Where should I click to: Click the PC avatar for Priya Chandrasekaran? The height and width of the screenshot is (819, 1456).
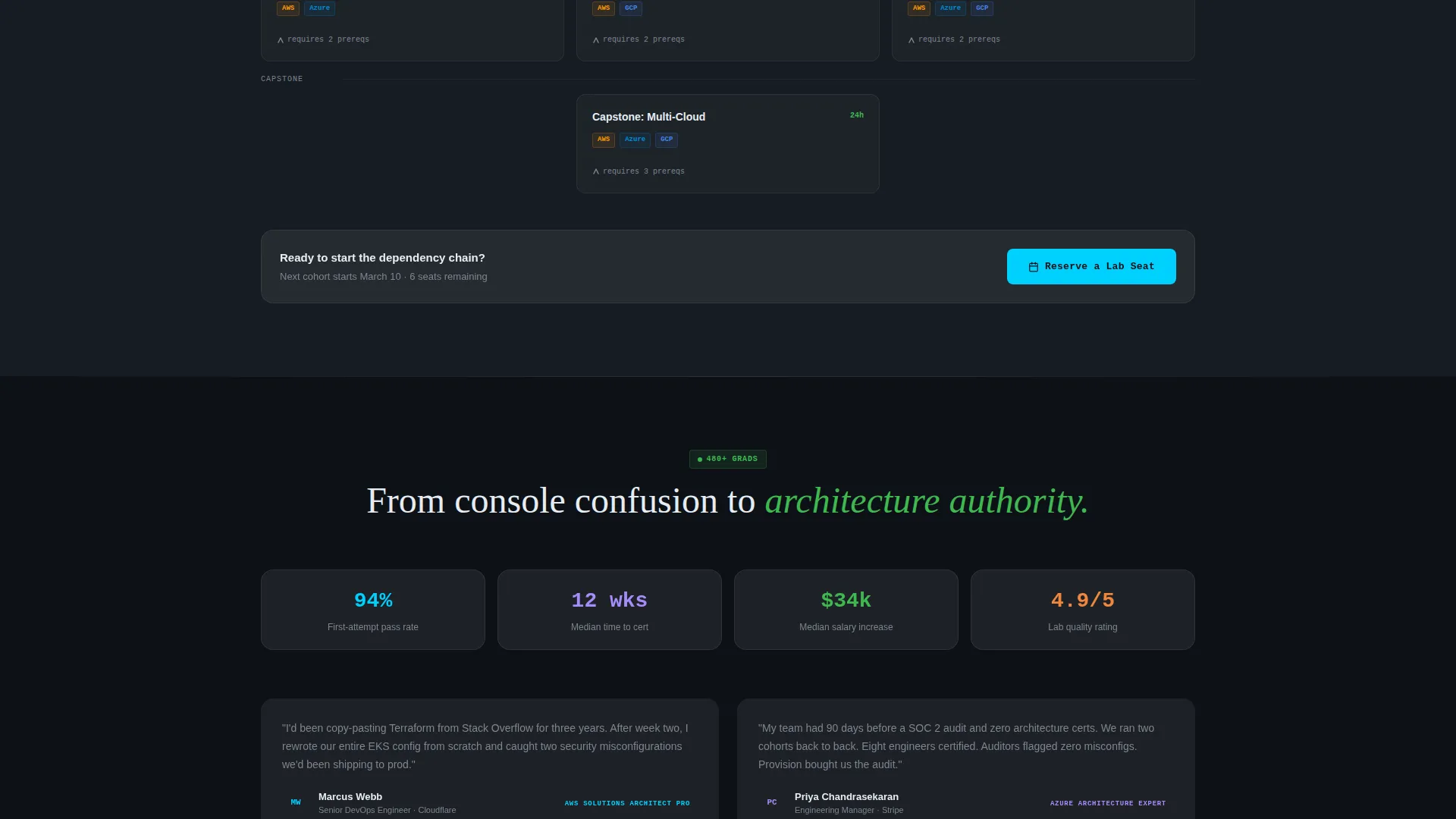pos(772,802)
